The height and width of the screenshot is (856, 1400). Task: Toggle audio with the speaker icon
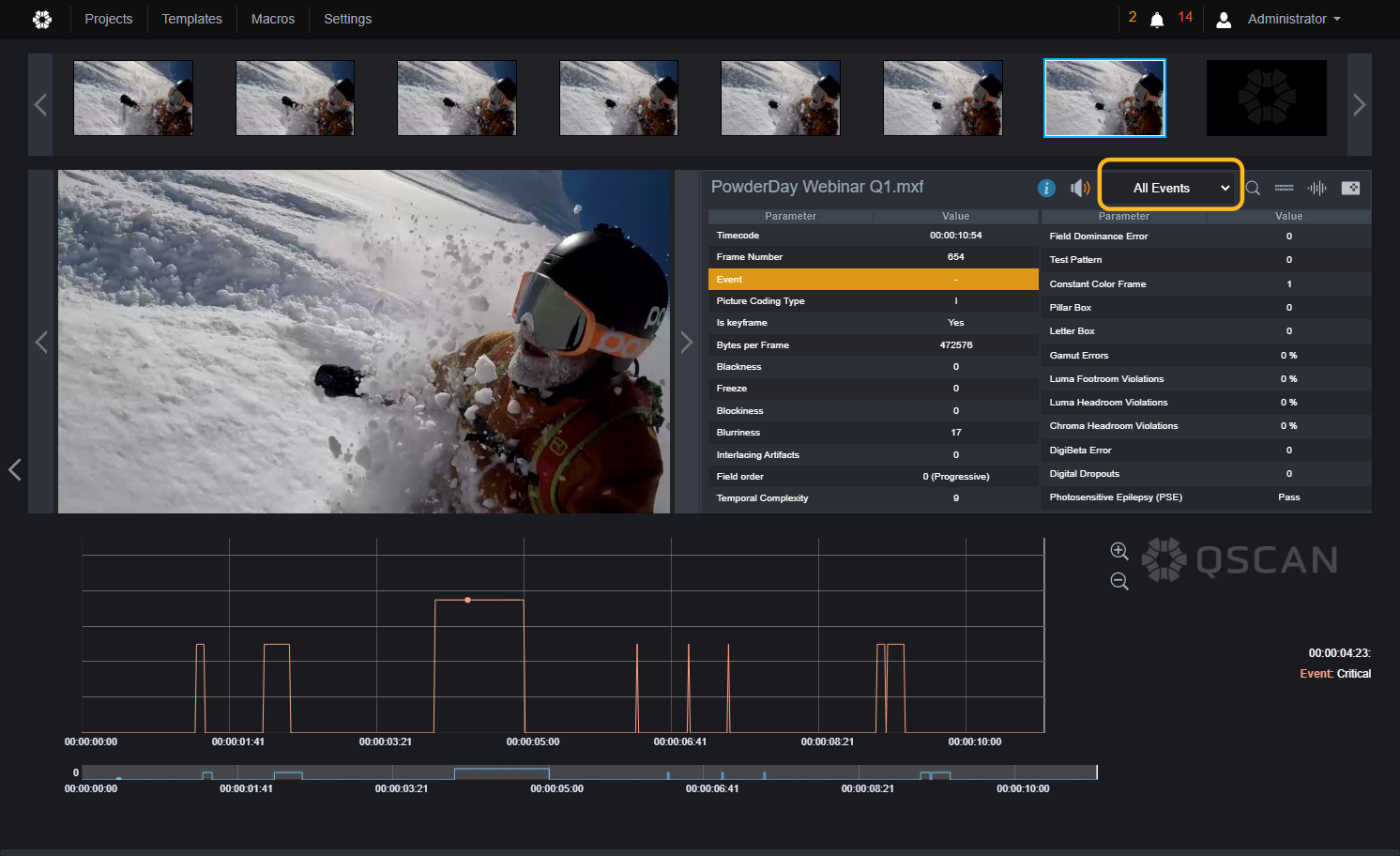pos(1080,188)
